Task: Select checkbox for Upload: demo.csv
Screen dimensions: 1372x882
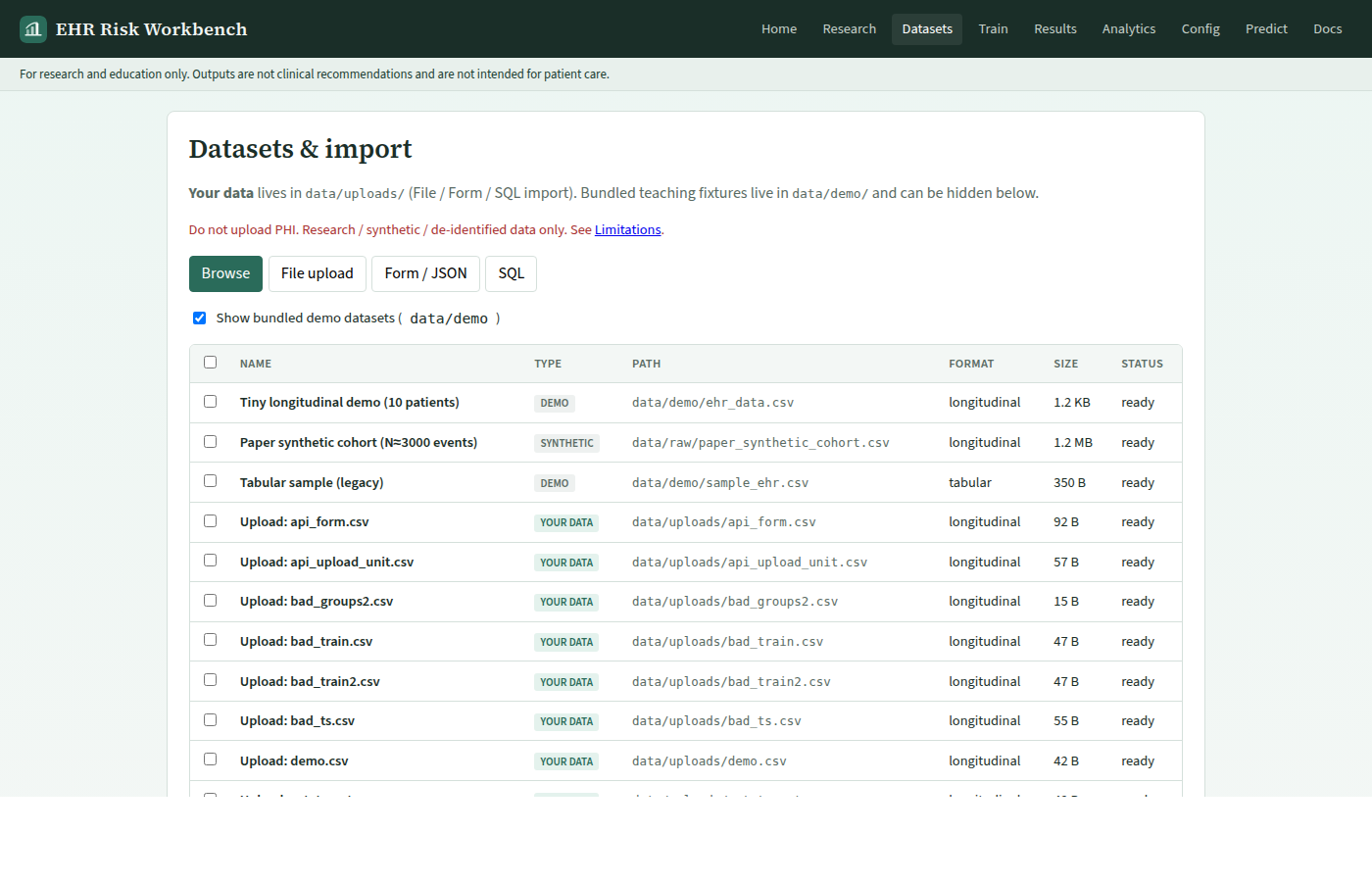Action: (x=210, y=759)
